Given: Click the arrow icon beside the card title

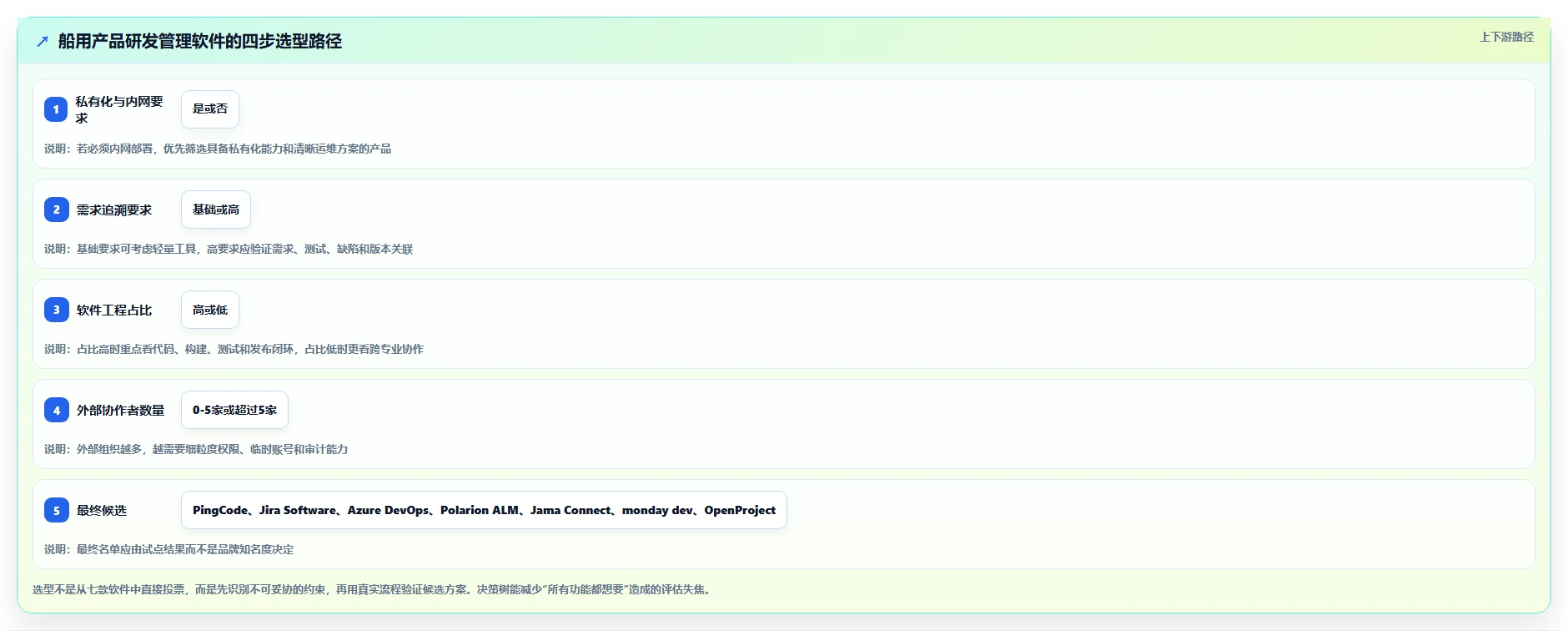Looking at the screenshot, I should (43, 42).
